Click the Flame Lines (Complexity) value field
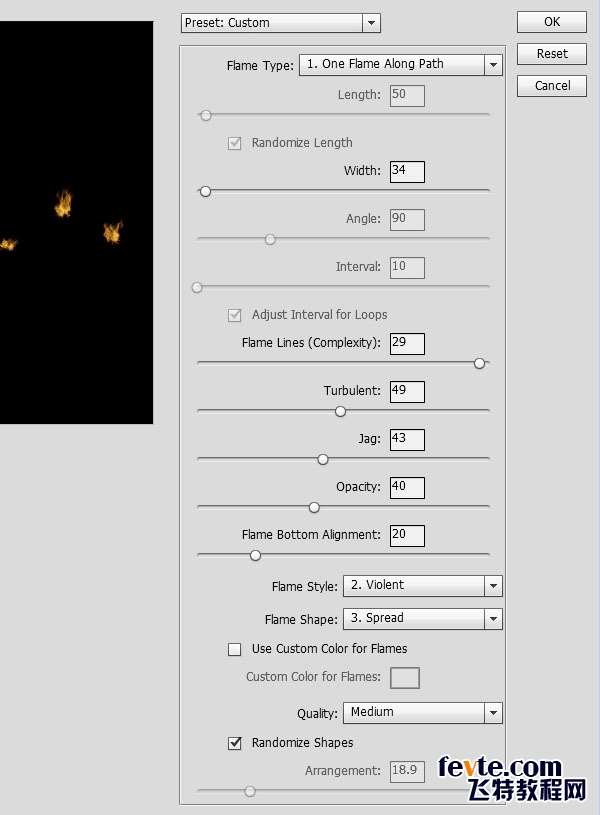This screenshot has height=815, width=600. point(407,343)
